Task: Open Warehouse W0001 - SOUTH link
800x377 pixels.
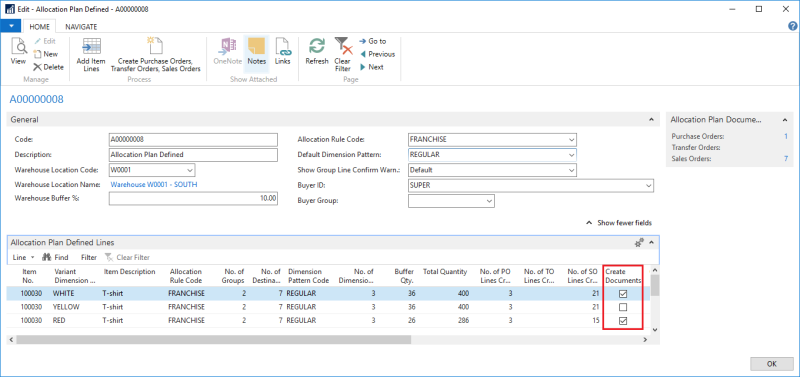Action: (x=154, y=185)
